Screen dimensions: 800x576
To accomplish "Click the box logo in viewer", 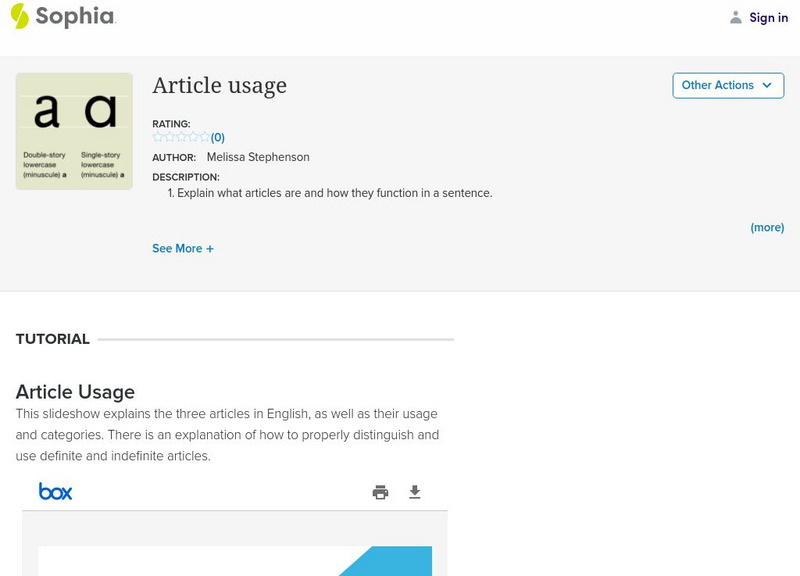I will [x=55, y=491].
